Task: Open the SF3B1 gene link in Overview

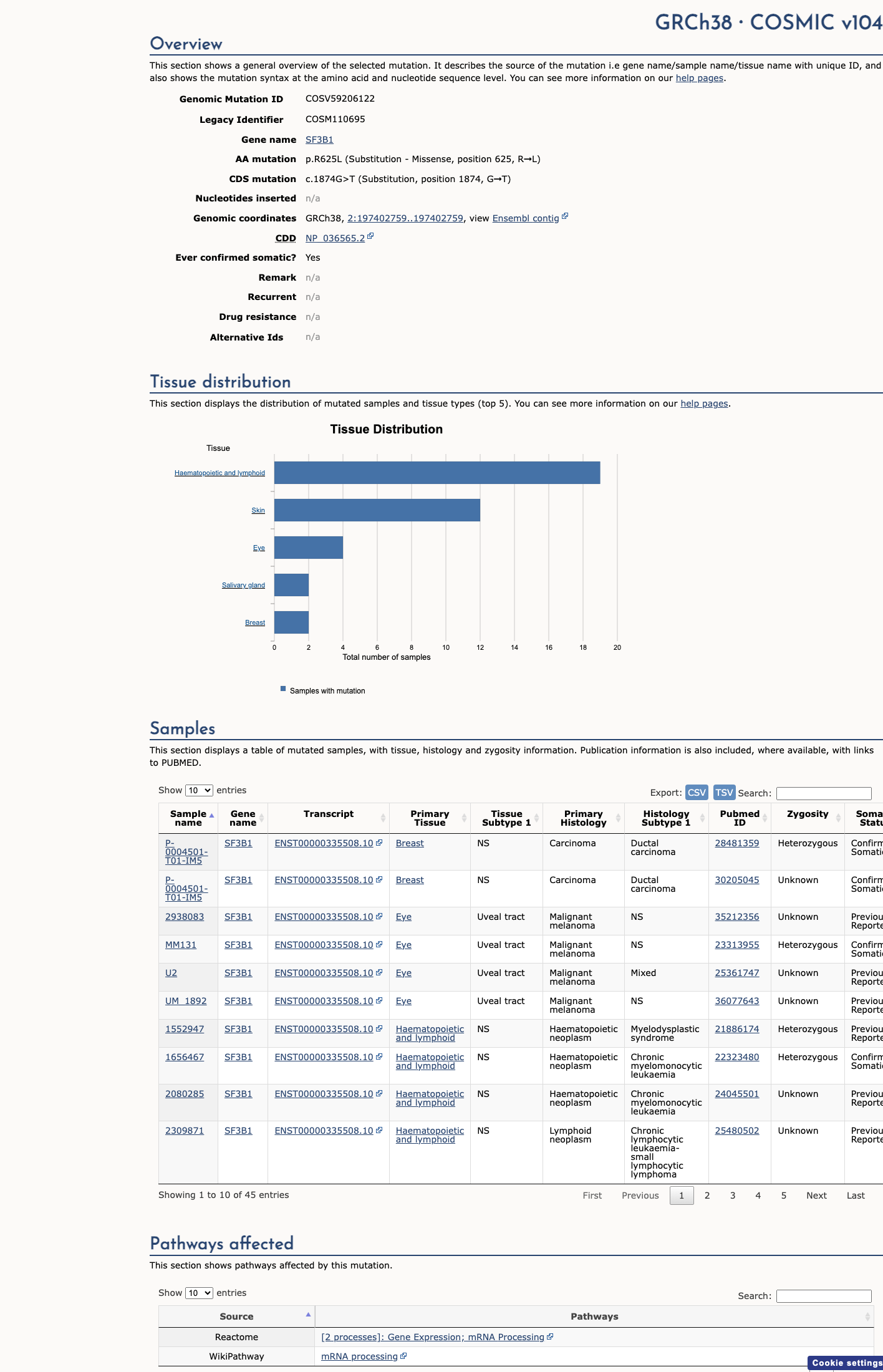Action: pos(319,140)
